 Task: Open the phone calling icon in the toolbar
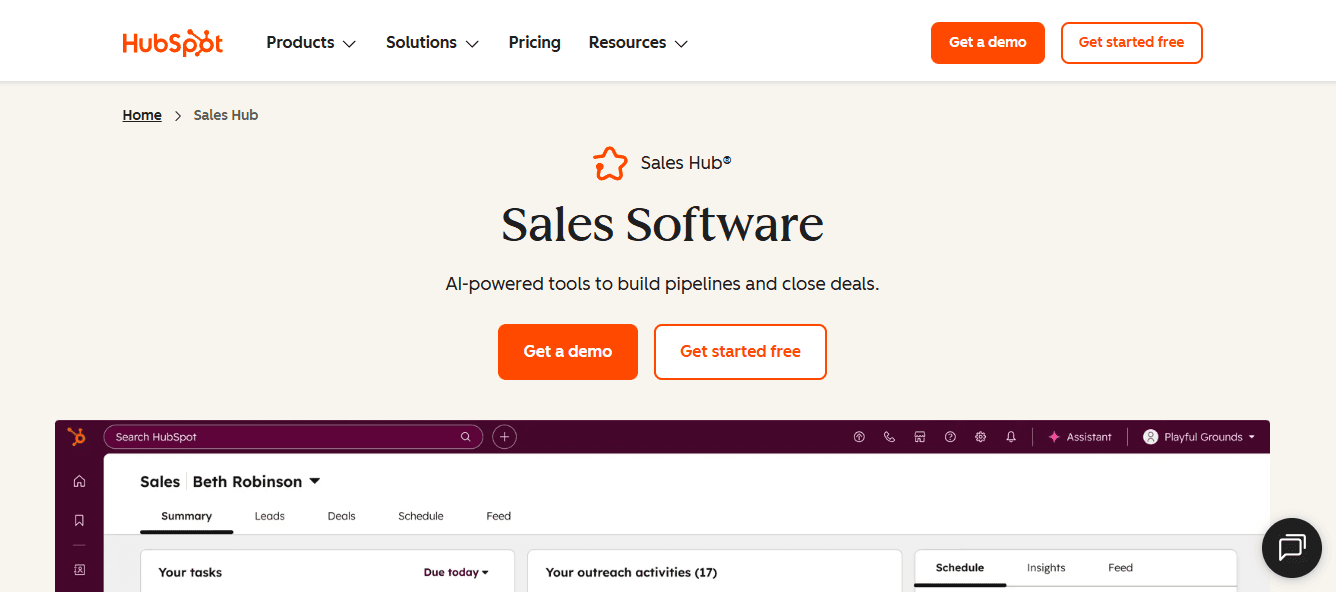(x=889, y=436)
